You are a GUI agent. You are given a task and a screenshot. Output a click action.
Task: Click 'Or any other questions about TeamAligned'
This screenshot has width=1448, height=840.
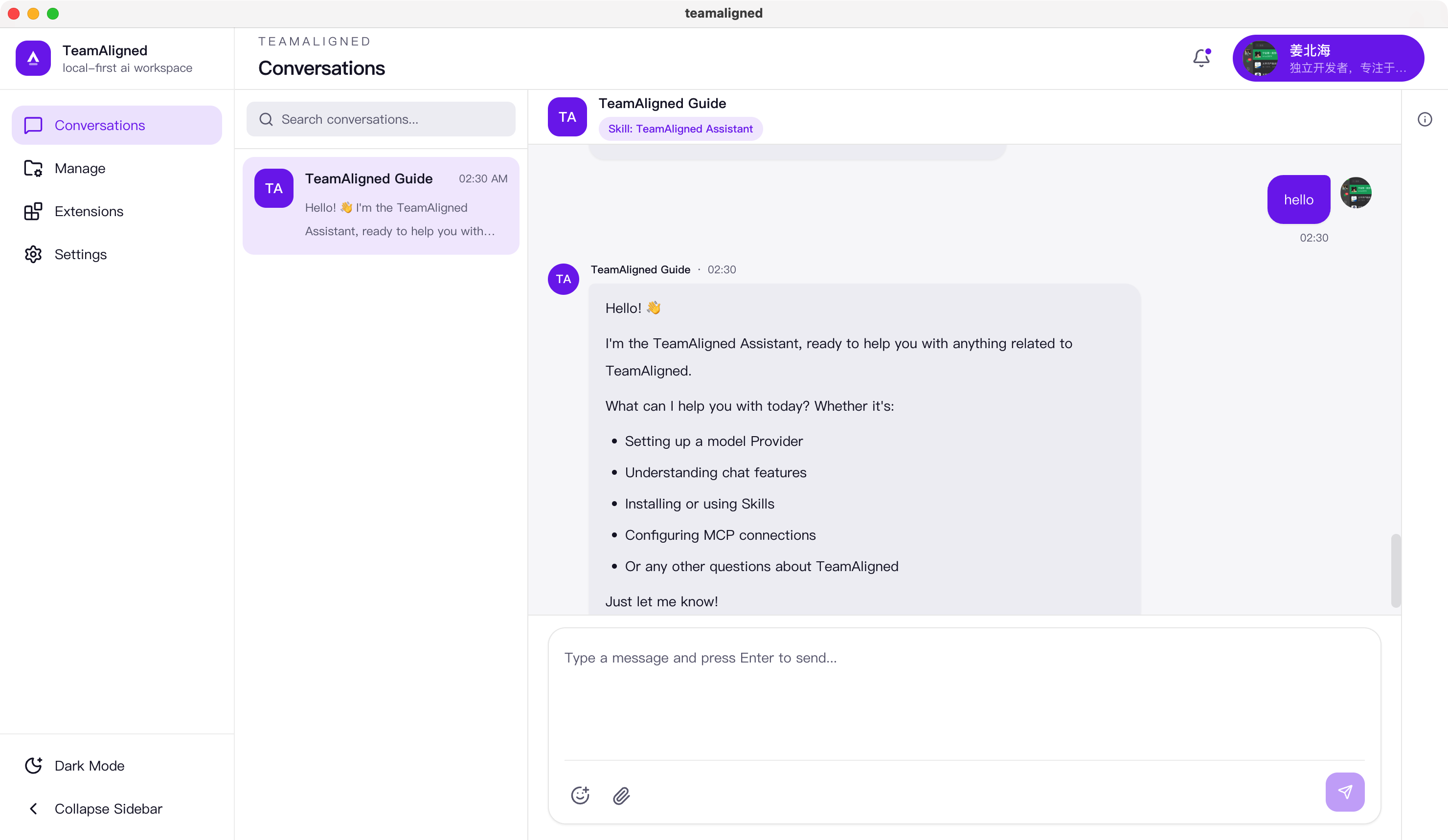[x=761, y=566]
